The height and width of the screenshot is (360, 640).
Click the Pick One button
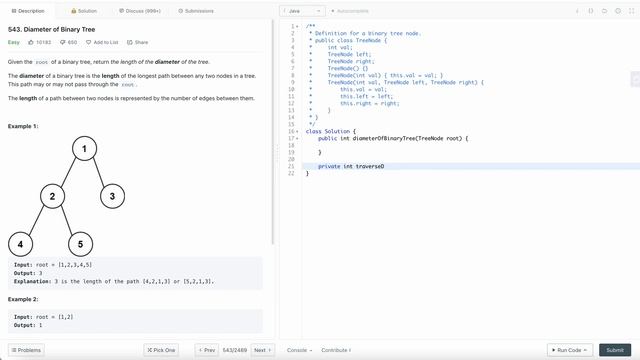coord(161,350)
